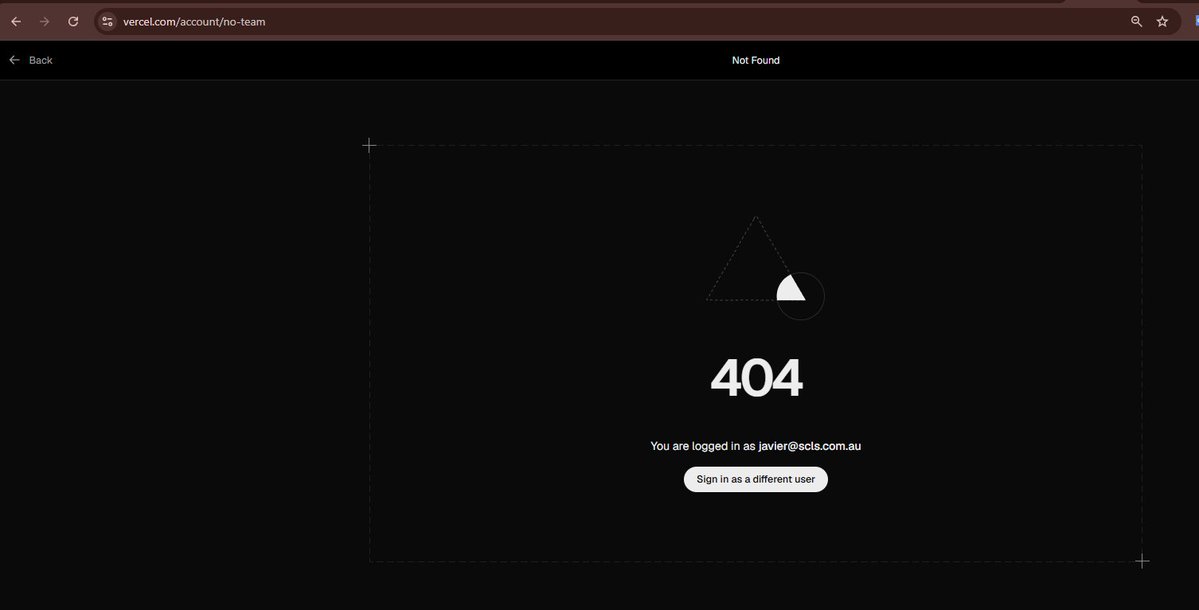Screen dimensions: 1199x610
Task: Go Back using the page's Back link
Action: point(31,60)
